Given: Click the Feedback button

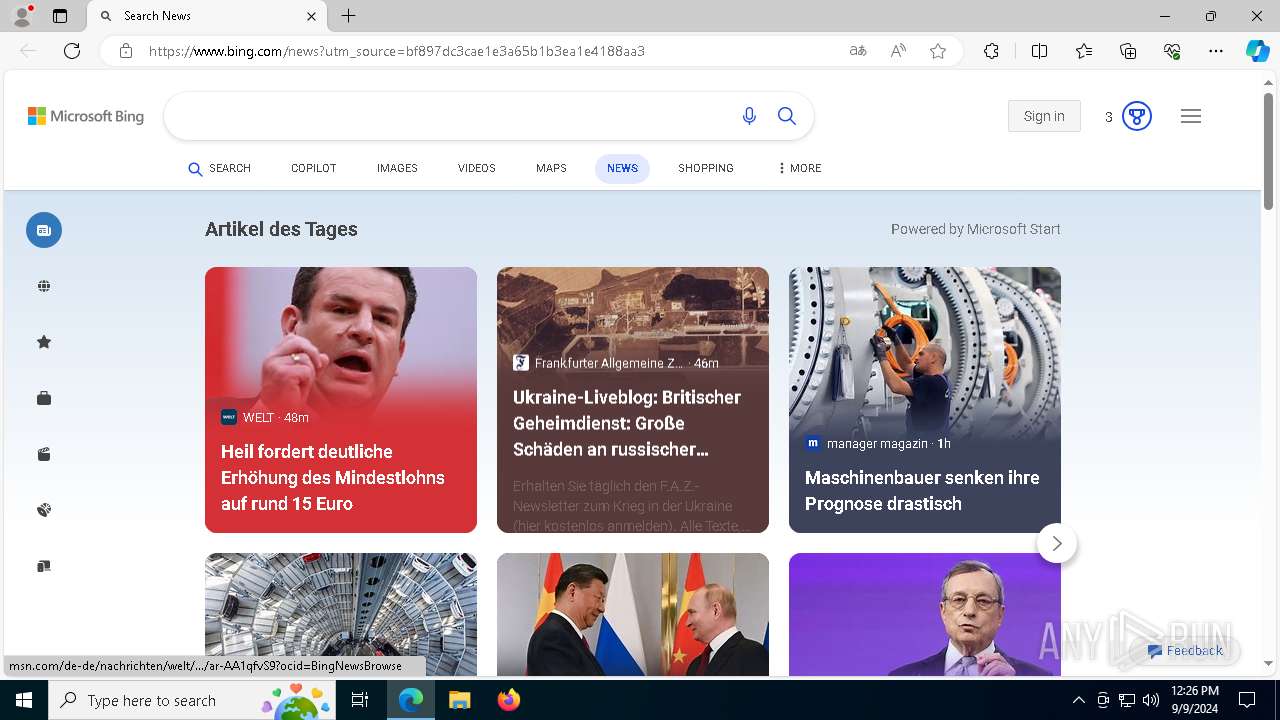Looking at the screenshot, I should [x=1186, y=651].
